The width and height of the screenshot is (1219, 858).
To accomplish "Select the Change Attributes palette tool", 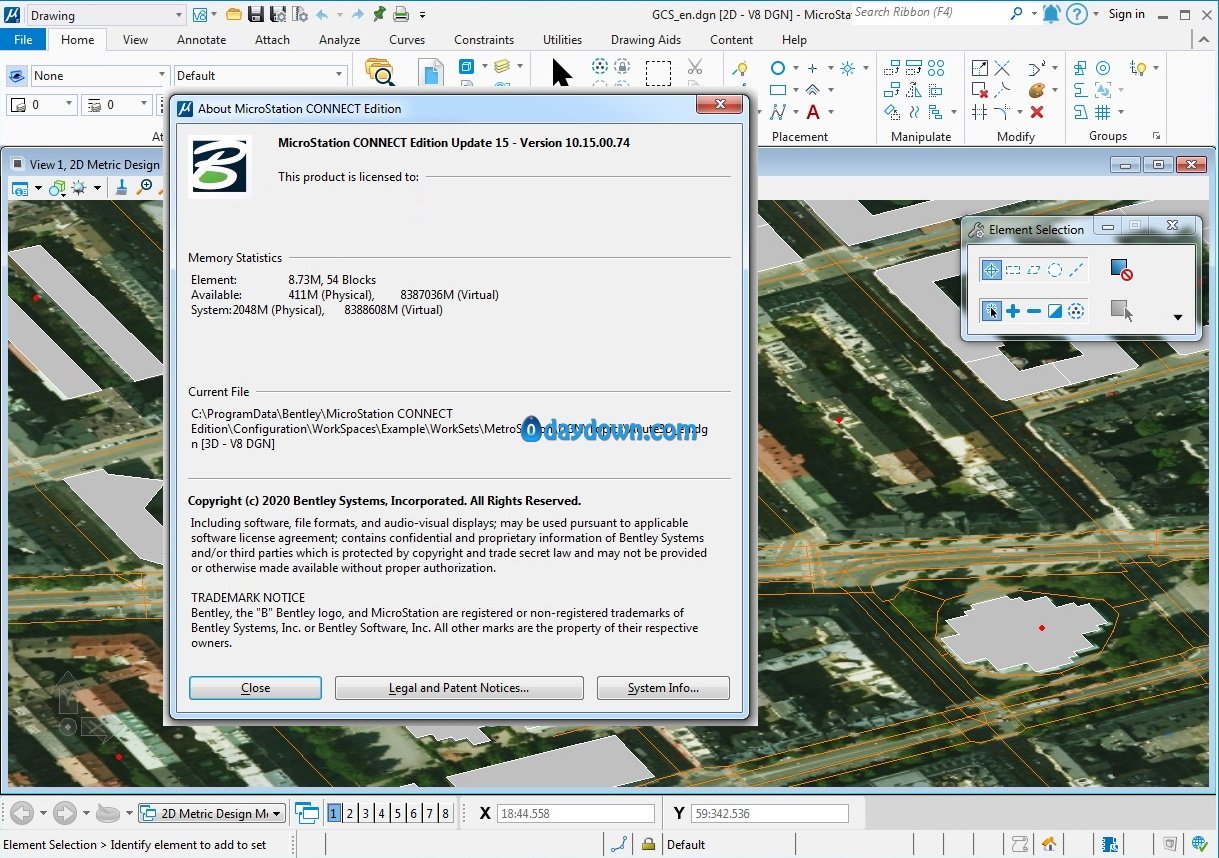I will (x=1037, y=90).
